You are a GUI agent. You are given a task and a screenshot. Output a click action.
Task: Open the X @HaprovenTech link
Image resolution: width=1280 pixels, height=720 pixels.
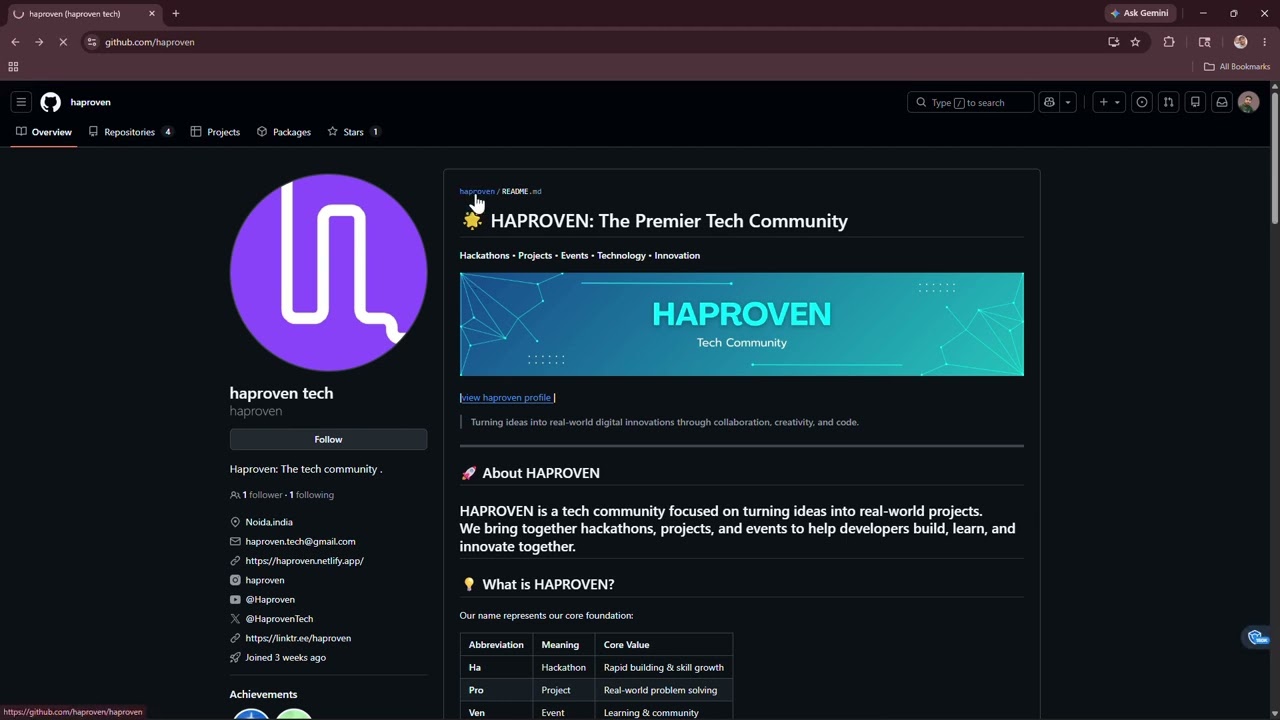pyautogui.click(x=279, y=619)
